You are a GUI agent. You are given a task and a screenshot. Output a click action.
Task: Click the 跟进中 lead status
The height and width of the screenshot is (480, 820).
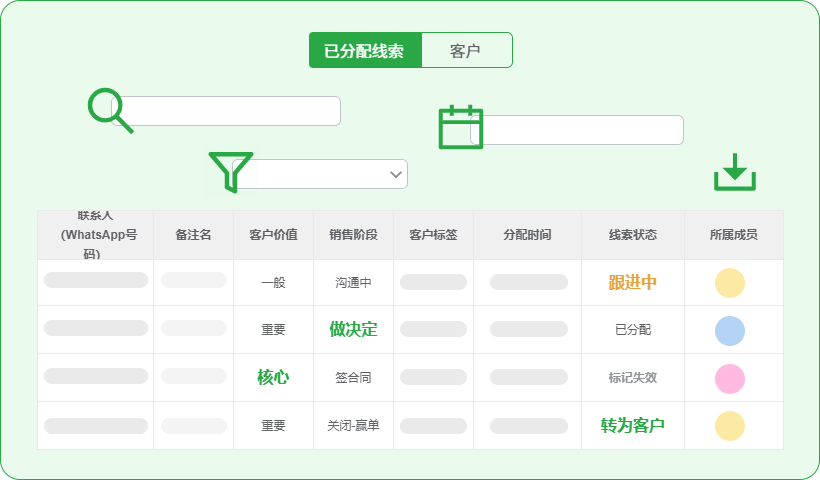pos(633,283)
